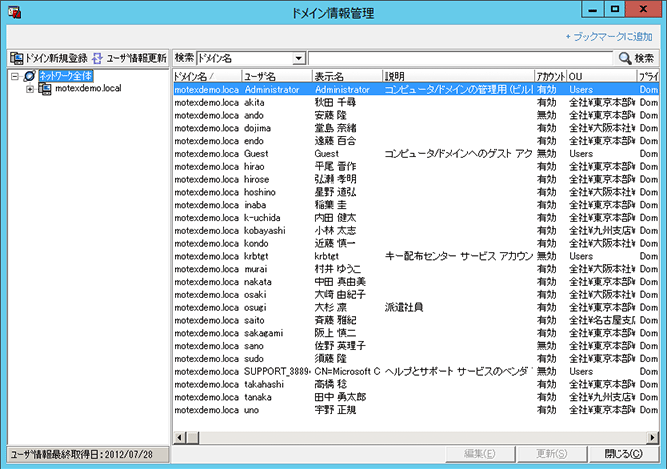Screen dimensions: 667x469
Task: Select the sudo user row
Action: (416, 358)
